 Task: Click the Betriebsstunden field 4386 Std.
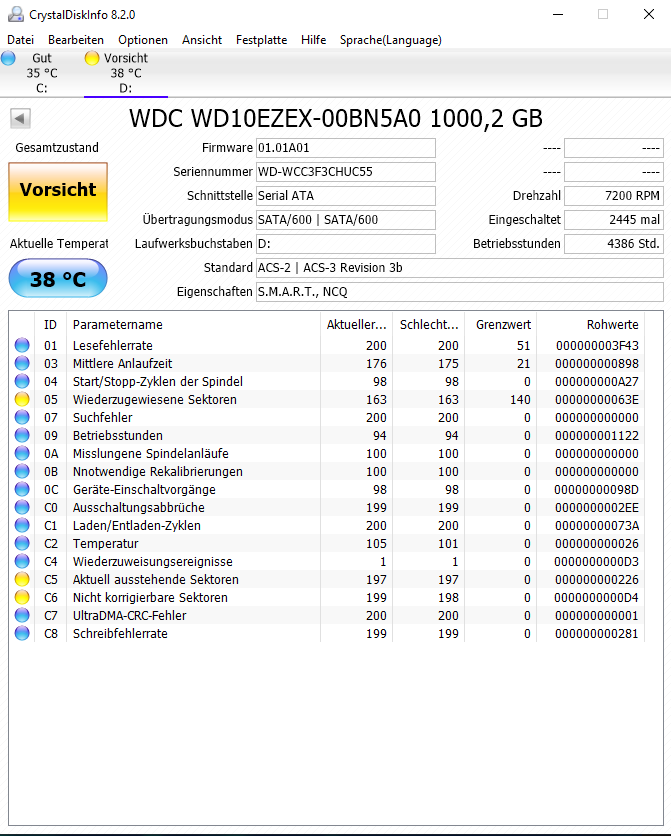pyautogui.click(x=614, y=244)
